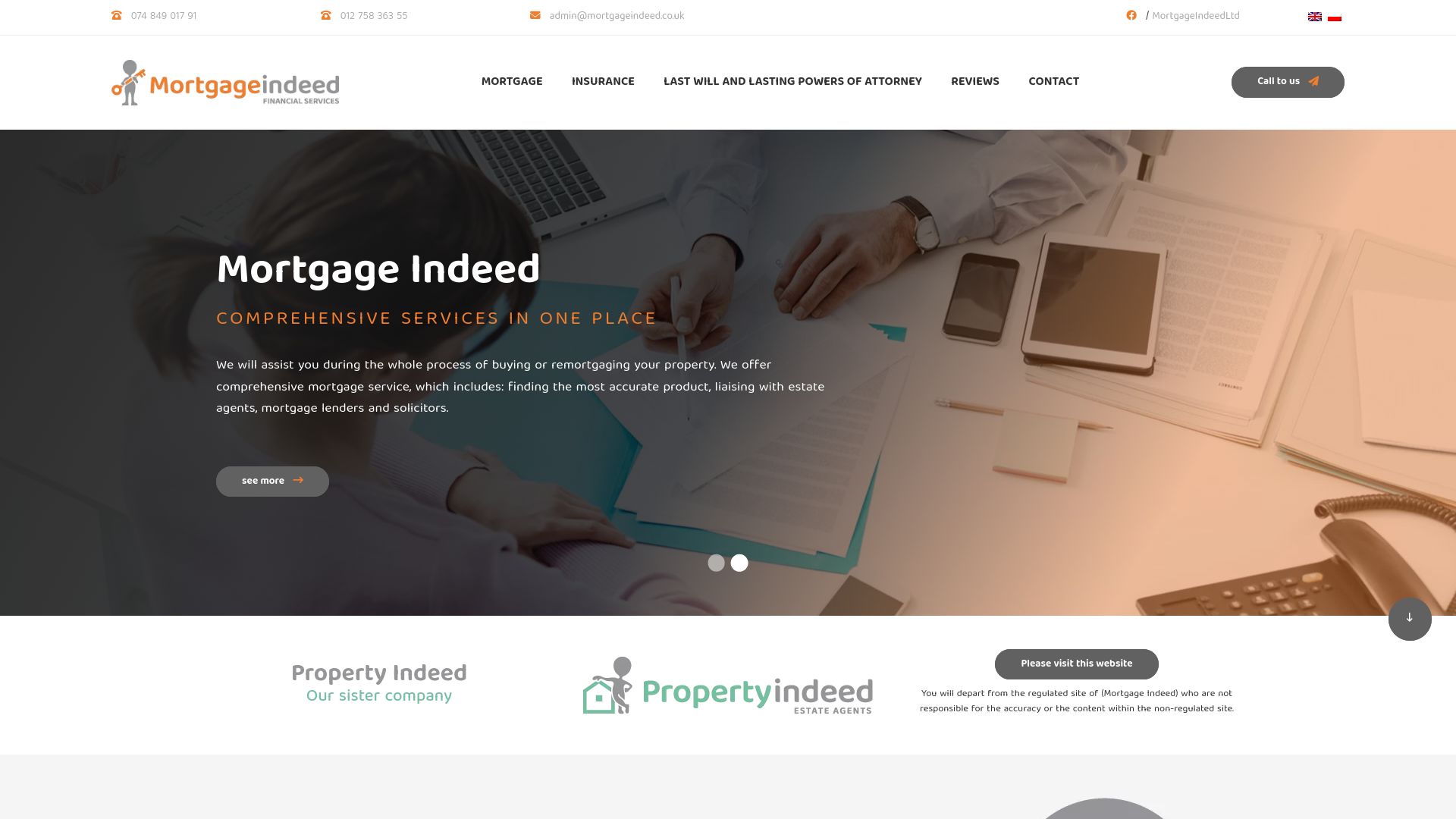Screen dimensions: 1456x819
Task: Open the CONTACT menu tab
Action: (1054, 82)
